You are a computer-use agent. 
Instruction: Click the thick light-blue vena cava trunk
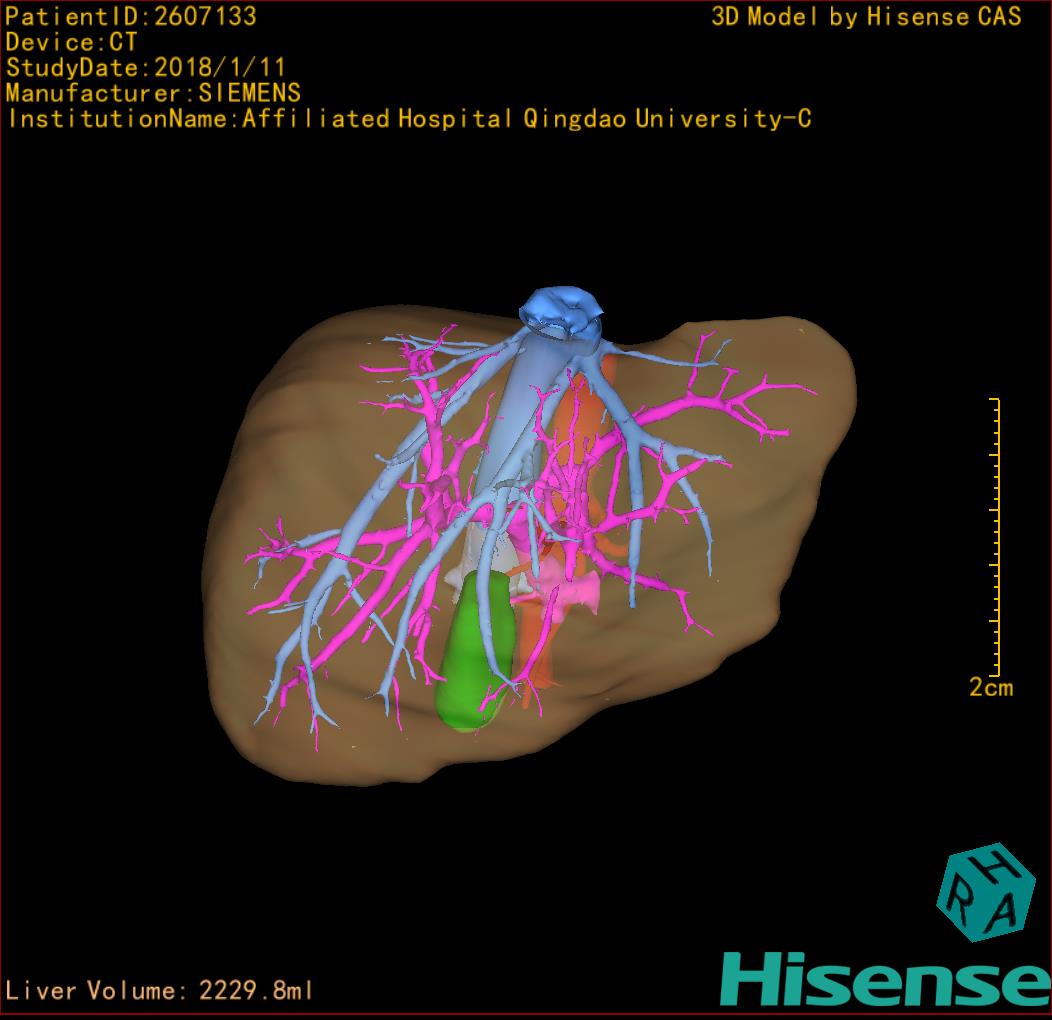pos(518,400)
